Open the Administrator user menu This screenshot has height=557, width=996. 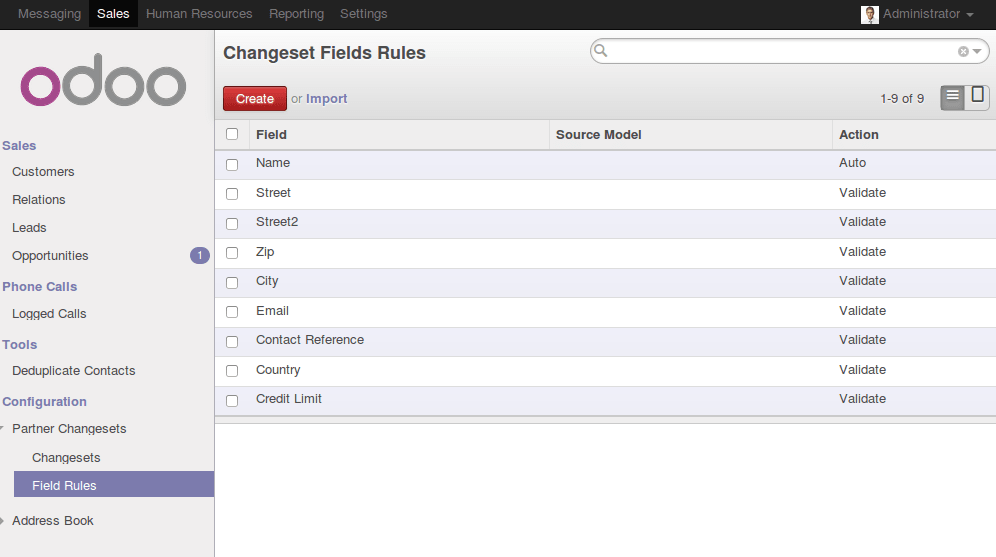point(917,14)
